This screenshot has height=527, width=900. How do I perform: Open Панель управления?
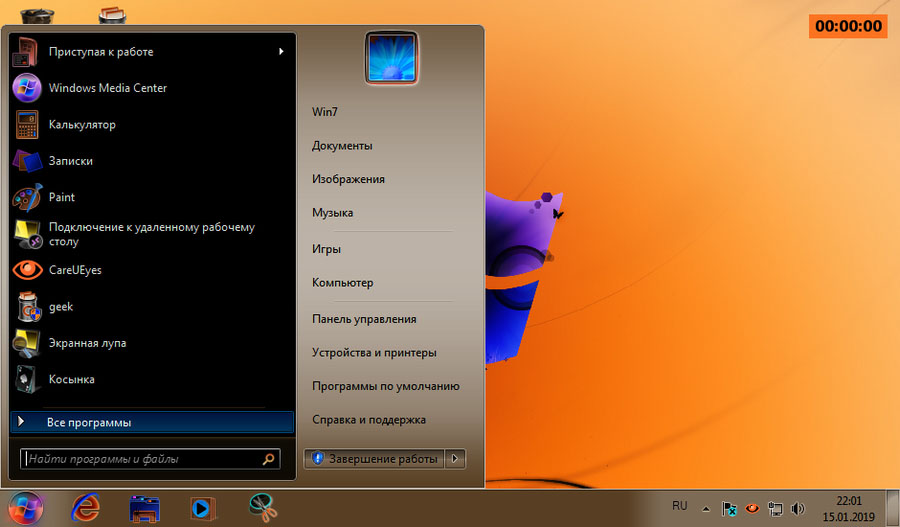point(364,319)
